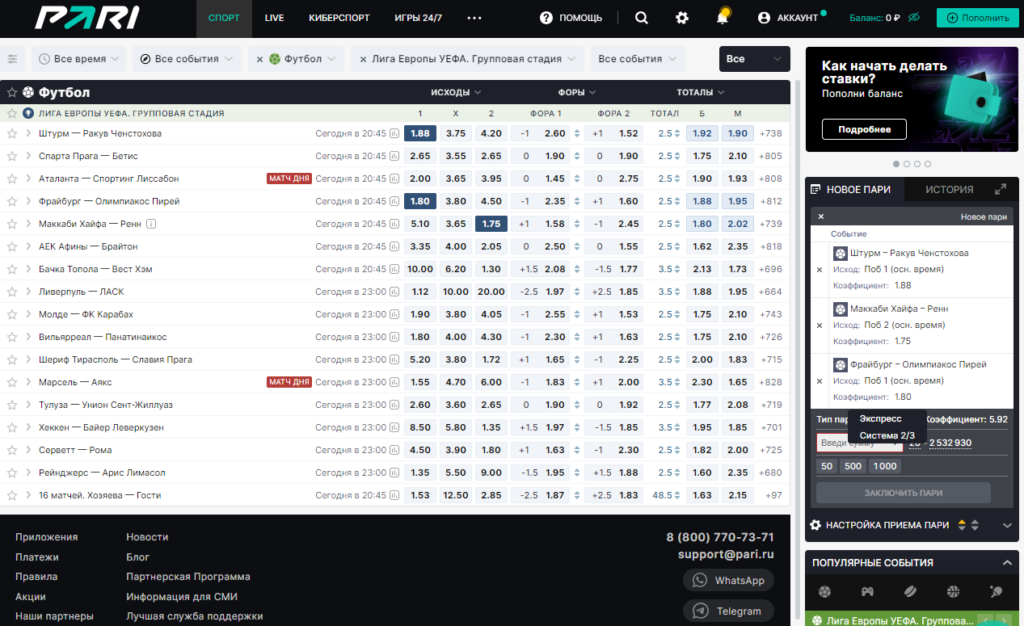Select first promo banner carousel dot

pos(896,164)
